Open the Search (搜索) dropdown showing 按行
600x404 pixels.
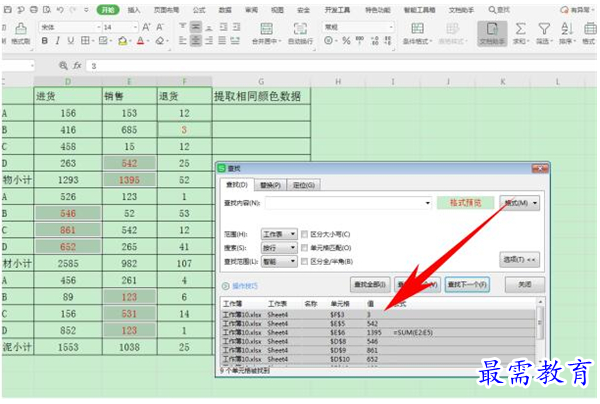(279, 248)
